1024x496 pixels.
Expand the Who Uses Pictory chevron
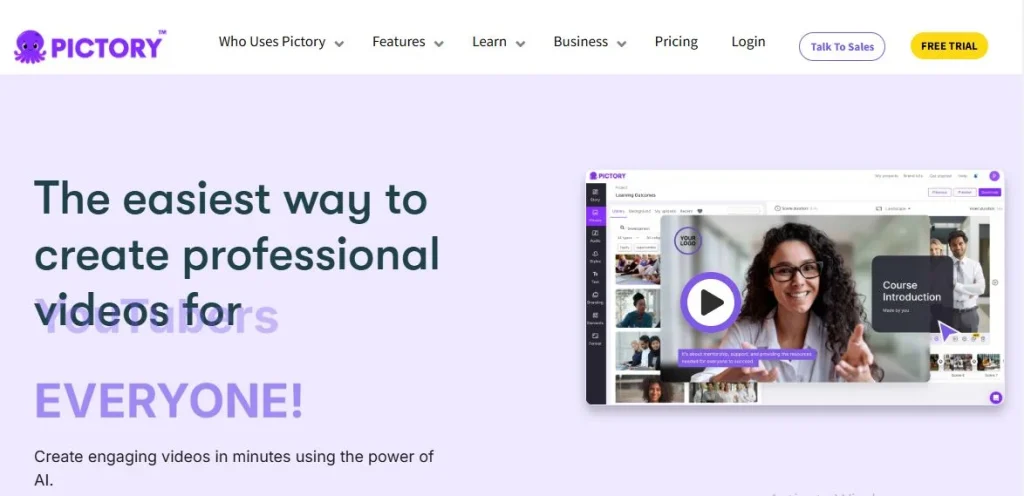[x=339, y=44]
